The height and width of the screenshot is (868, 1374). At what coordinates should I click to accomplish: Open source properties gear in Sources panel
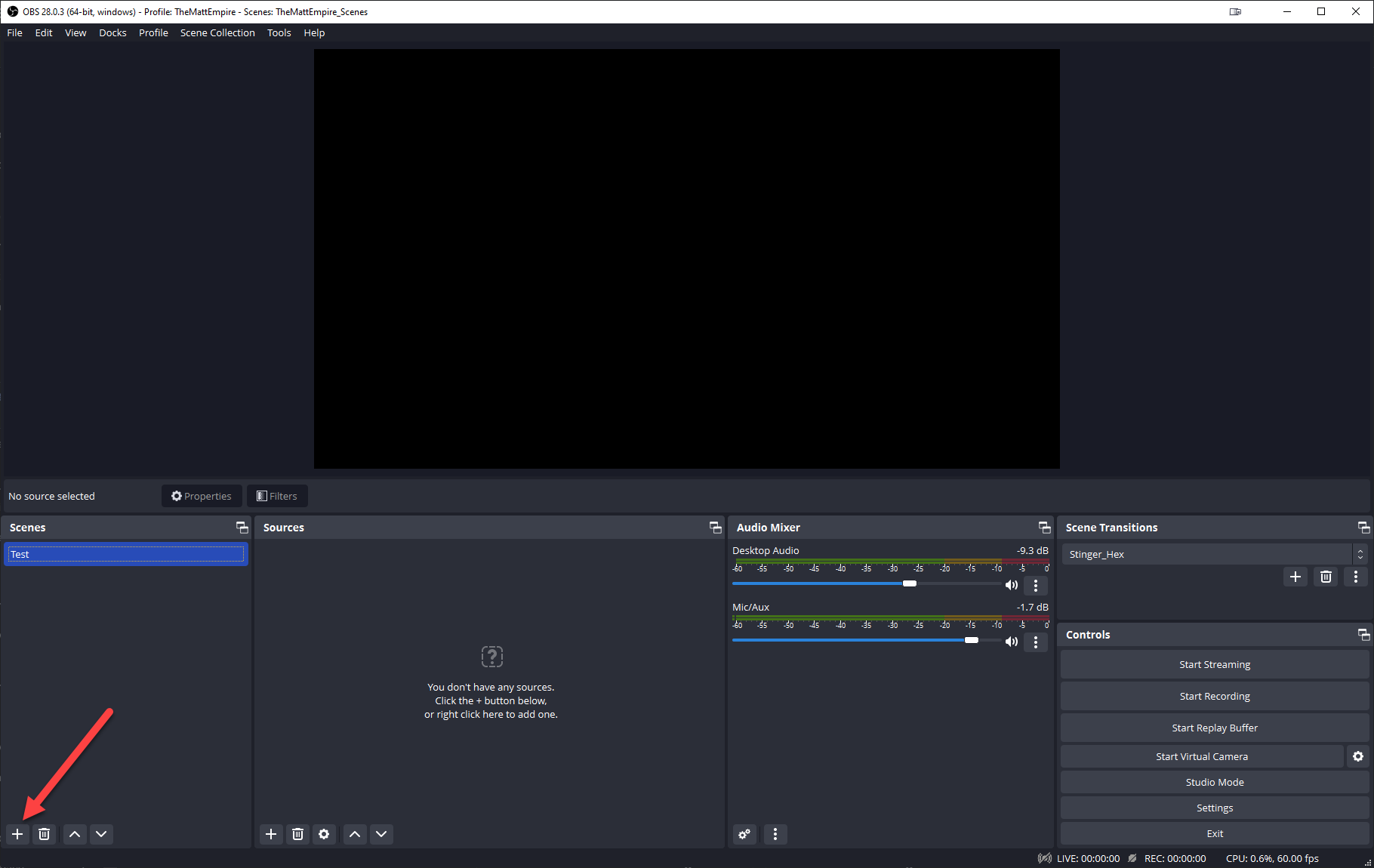324,834
